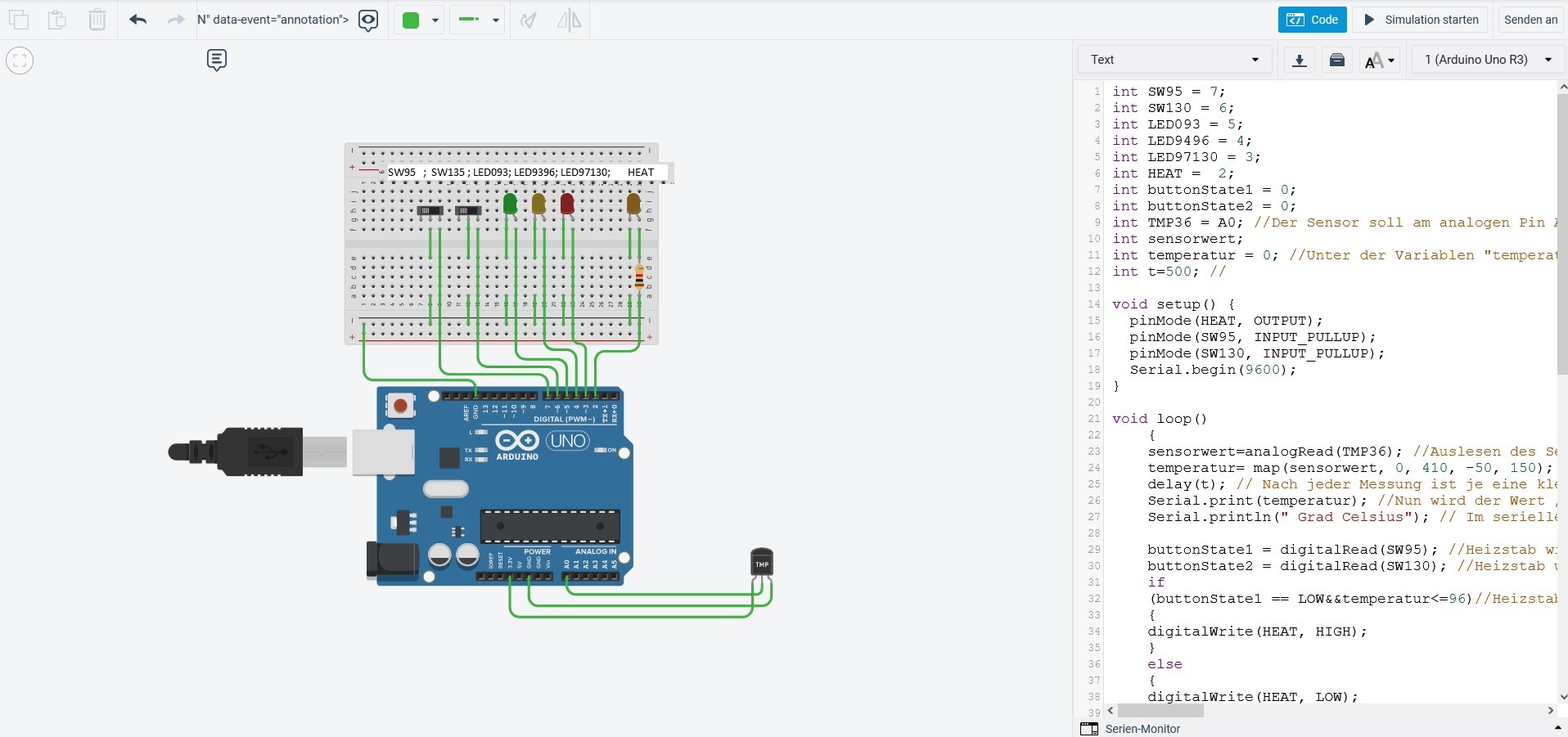Open the Text edit mode dropdown
This screenshot has height=737, width=1568.
[1174, 60]
